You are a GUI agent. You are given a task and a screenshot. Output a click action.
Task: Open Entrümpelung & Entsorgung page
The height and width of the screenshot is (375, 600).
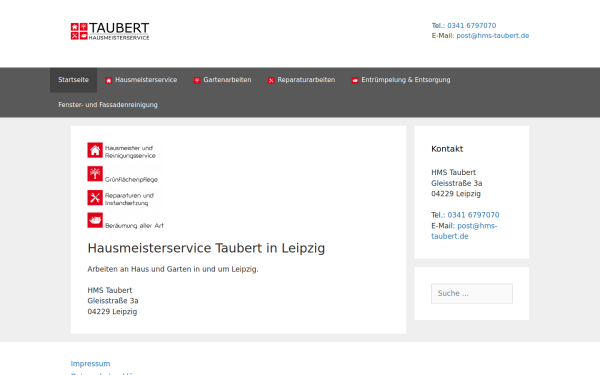[x=401, y=80]
